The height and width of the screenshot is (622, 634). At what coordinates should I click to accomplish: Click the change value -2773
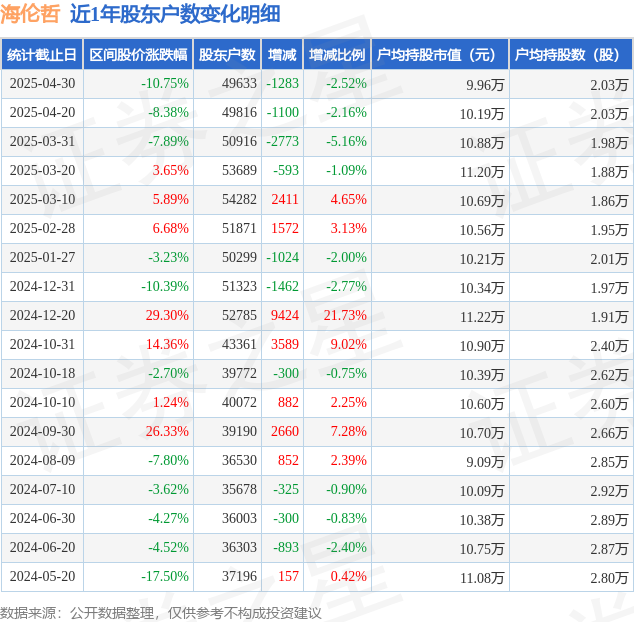coord(283,142)
